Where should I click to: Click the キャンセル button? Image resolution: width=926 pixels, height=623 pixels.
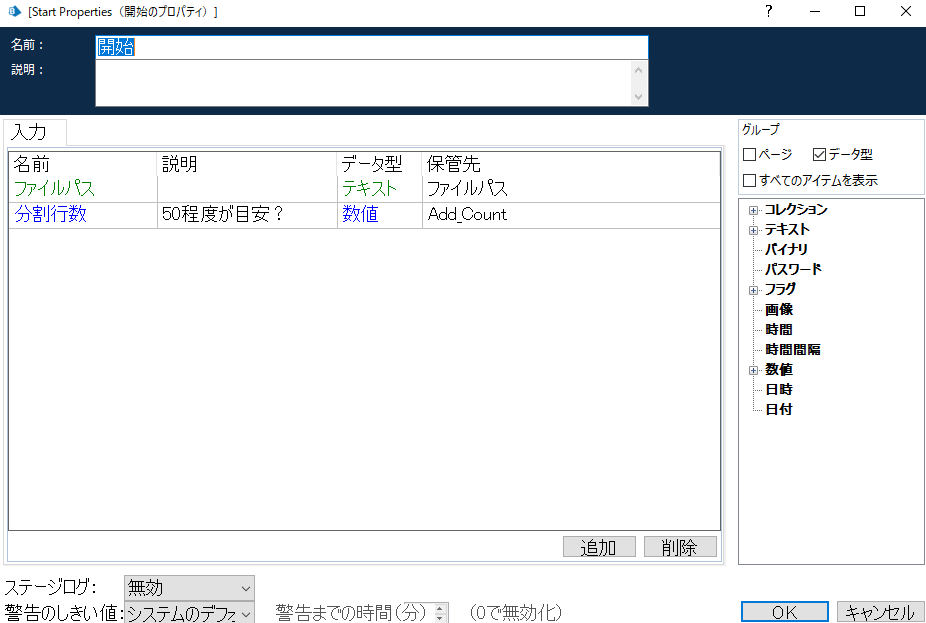tap(879, 612)
